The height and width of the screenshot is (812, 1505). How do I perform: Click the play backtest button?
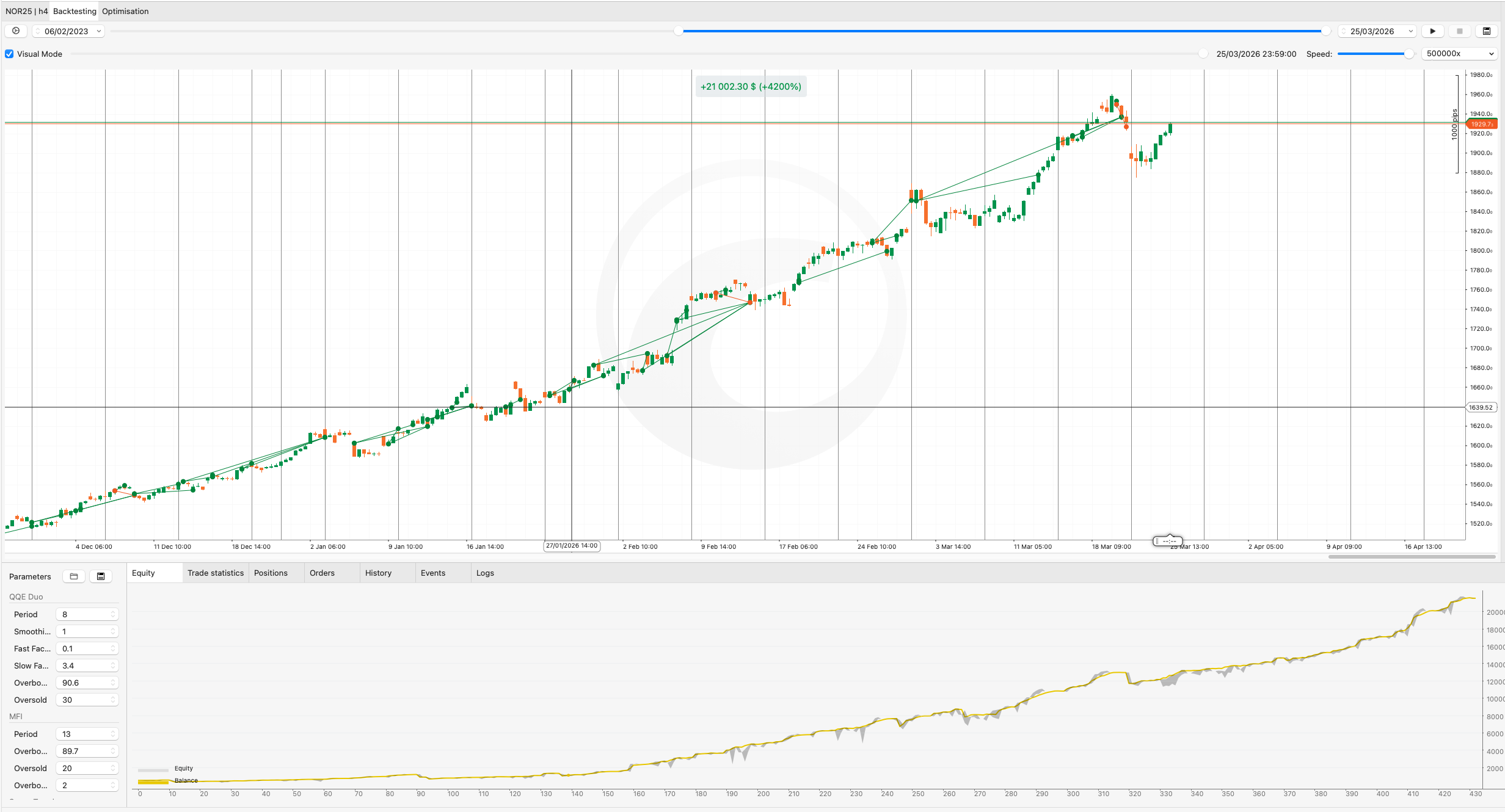click(1432, 31)
